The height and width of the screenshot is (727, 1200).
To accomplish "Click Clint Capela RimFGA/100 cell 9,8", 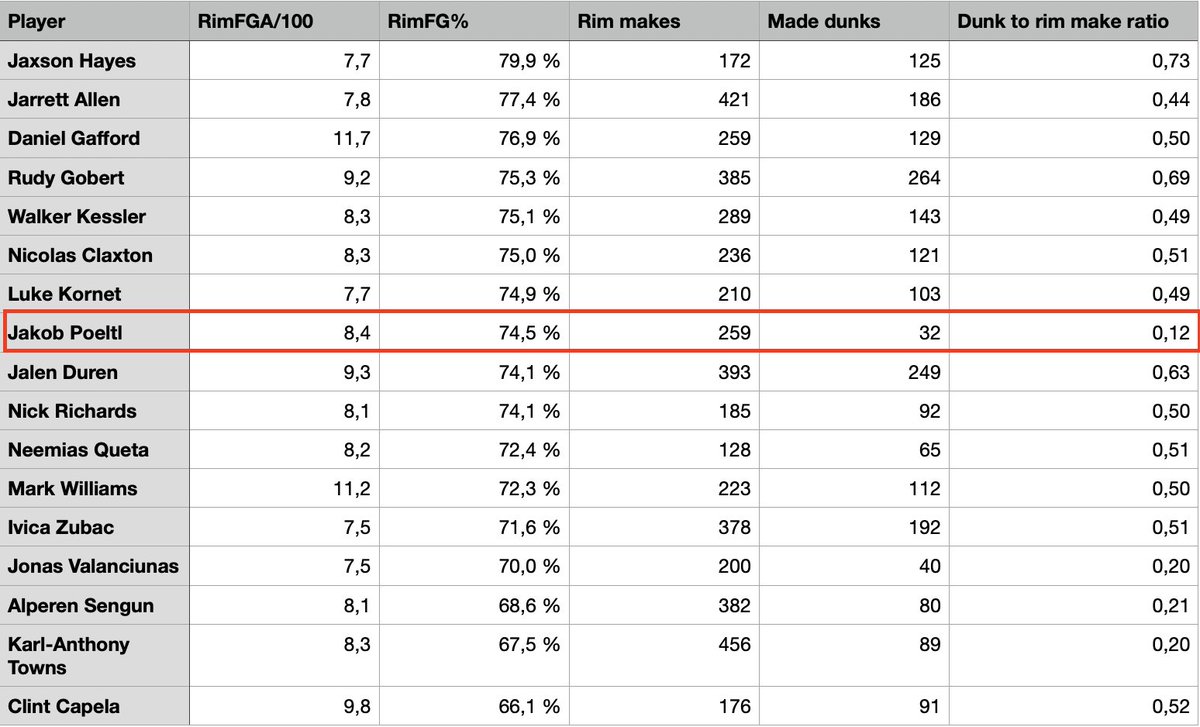I will click(x=284, y=706).
